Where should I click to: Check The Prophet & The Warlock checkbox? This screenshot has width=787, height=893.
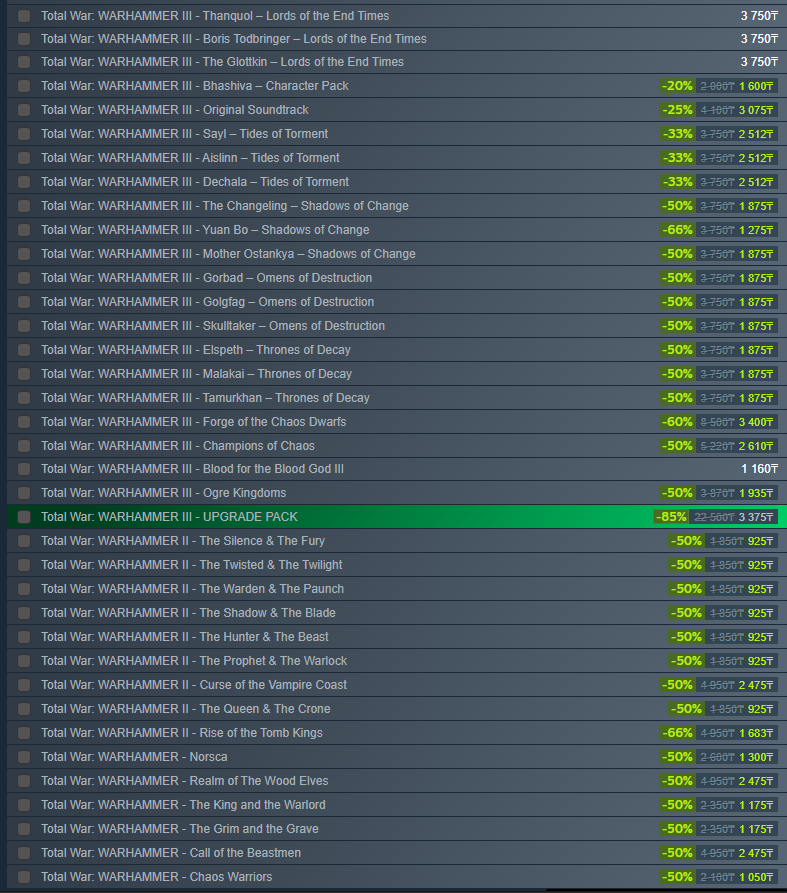click(x=24, y=661)
